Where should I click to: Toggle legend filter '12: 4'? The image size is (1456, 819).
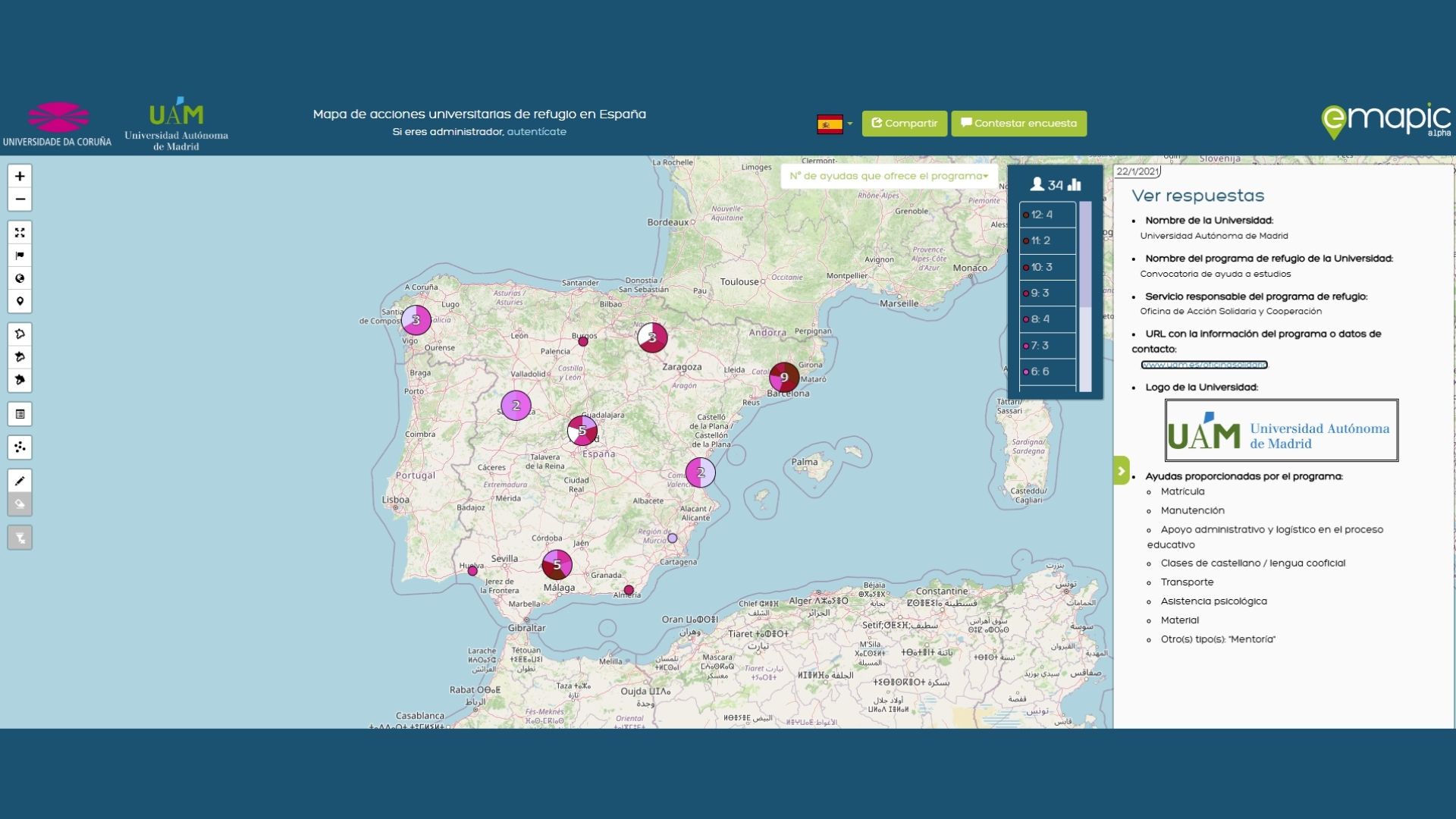pos(1047,215)
